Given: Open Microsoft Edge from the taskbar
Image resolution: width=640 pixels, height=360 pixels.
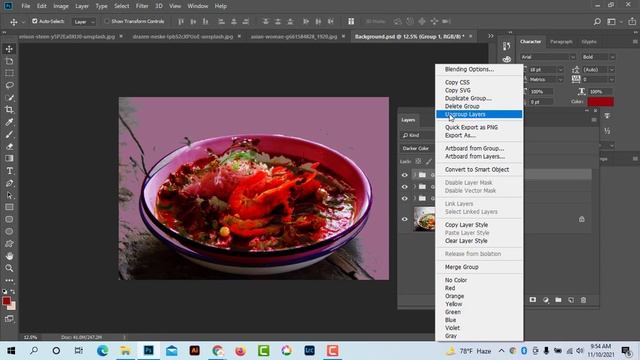Looking at the screenshot, I should 102,351.
